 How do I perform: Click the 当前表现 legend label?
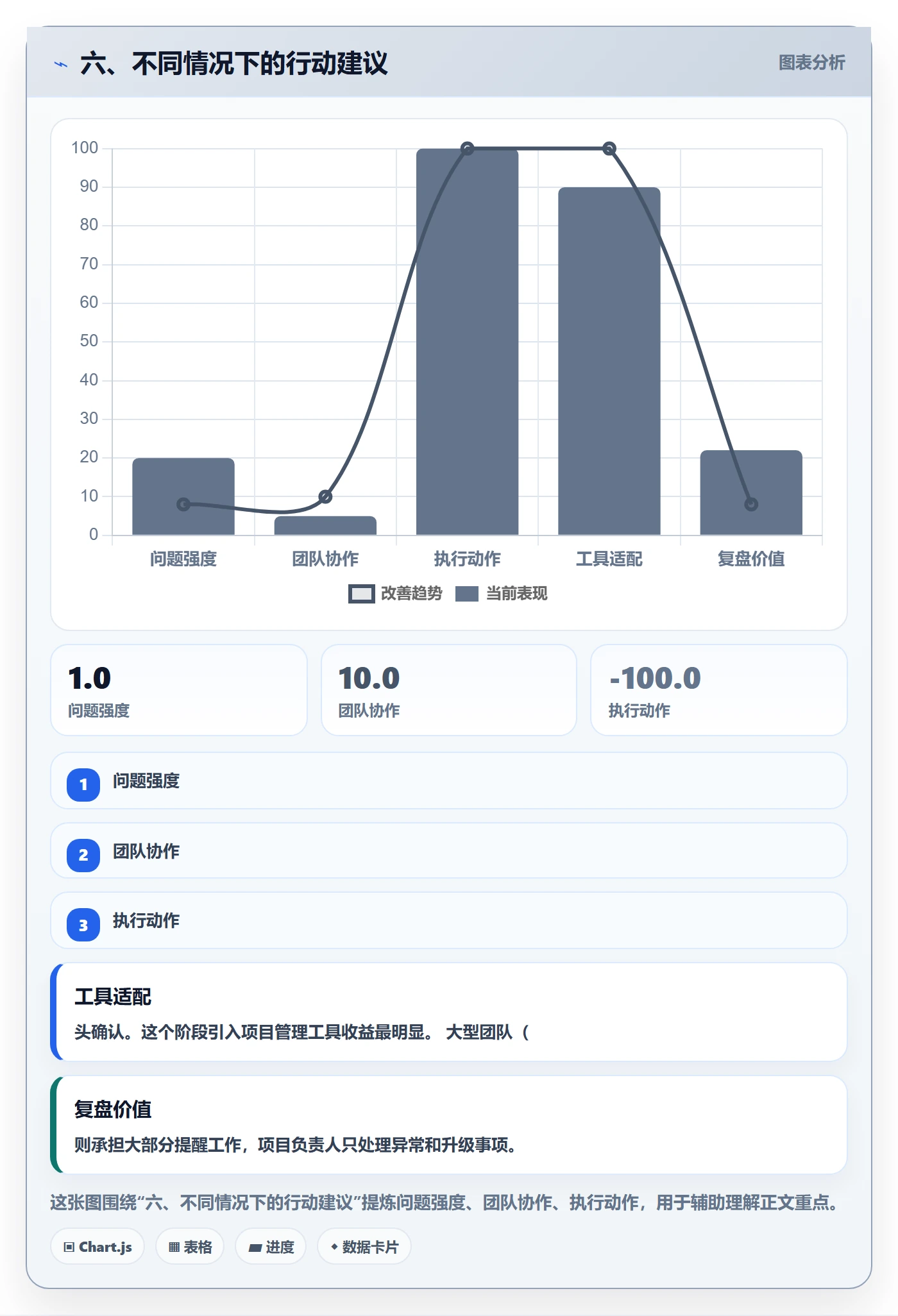517,594
